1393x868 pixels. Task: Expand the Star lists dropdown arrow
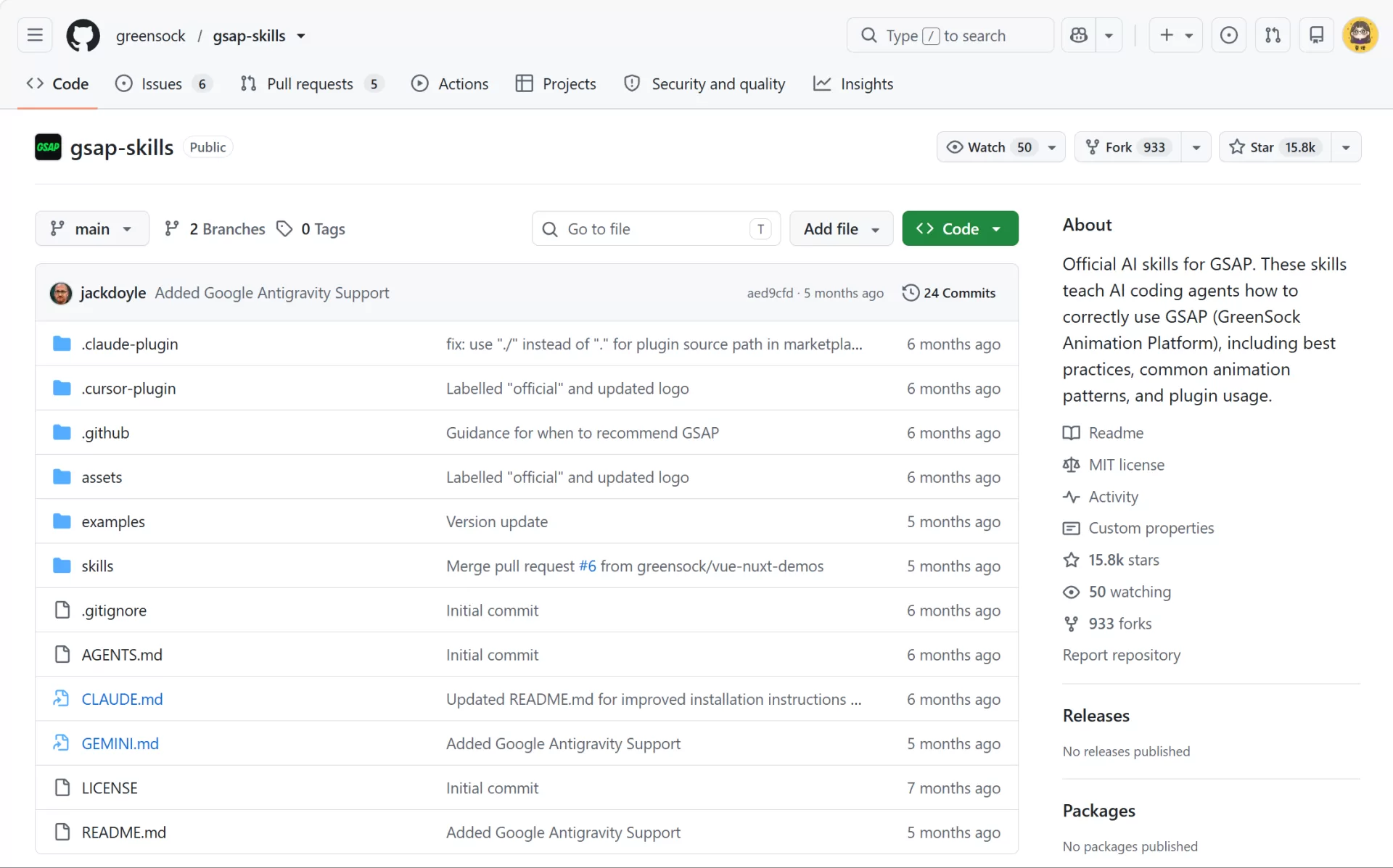tap(1346, 147)
